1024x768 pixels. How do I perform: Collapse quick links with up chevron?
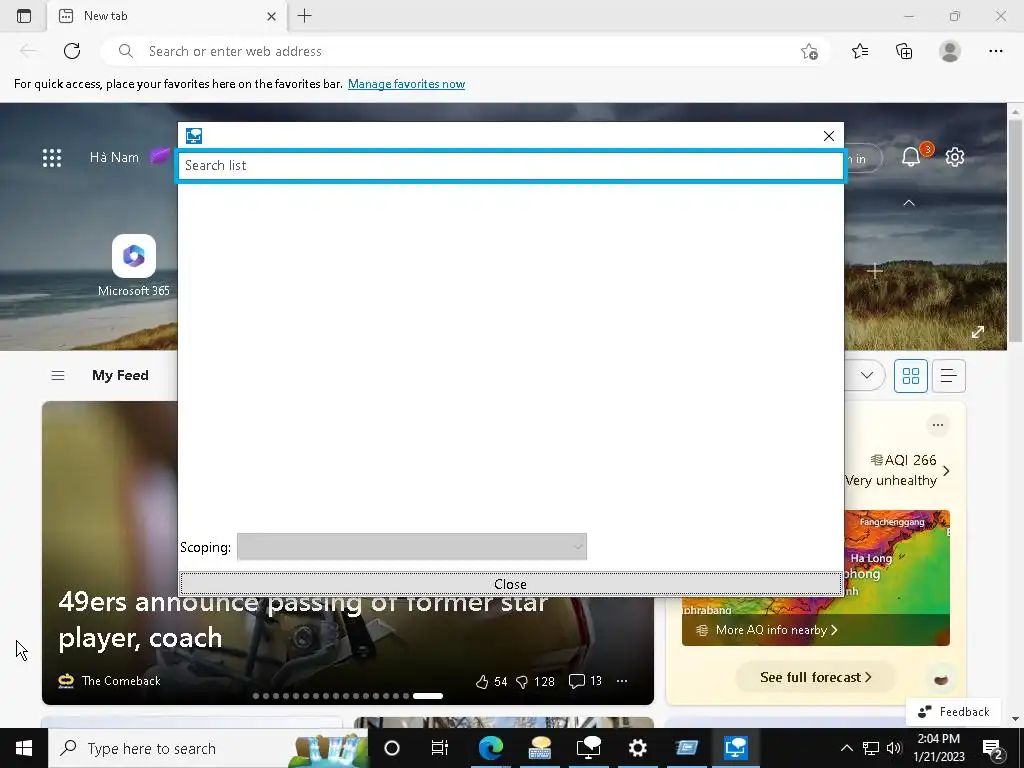coord(908,203)
